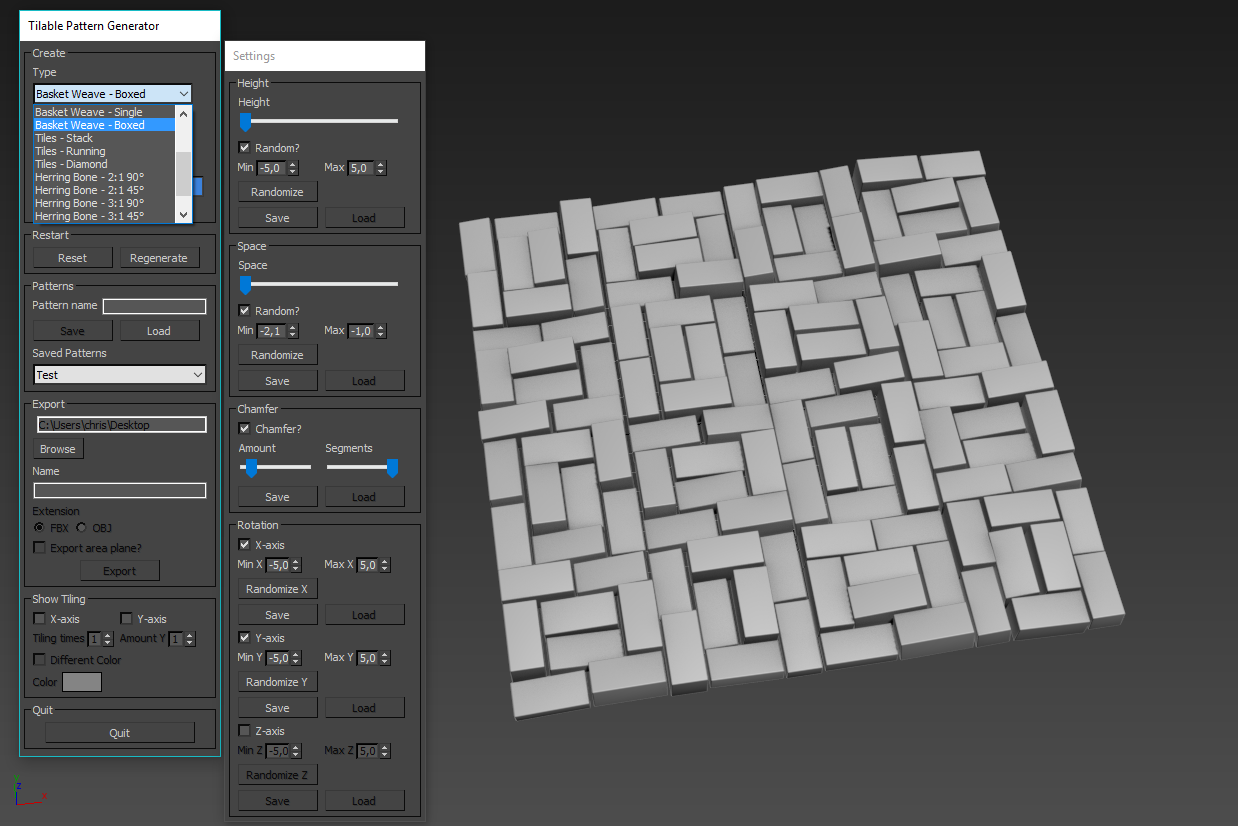Enable Z-axis rotation checkbox
Image resolution: width=1238 pixels, height=826 pixels.
click(244, 731)
